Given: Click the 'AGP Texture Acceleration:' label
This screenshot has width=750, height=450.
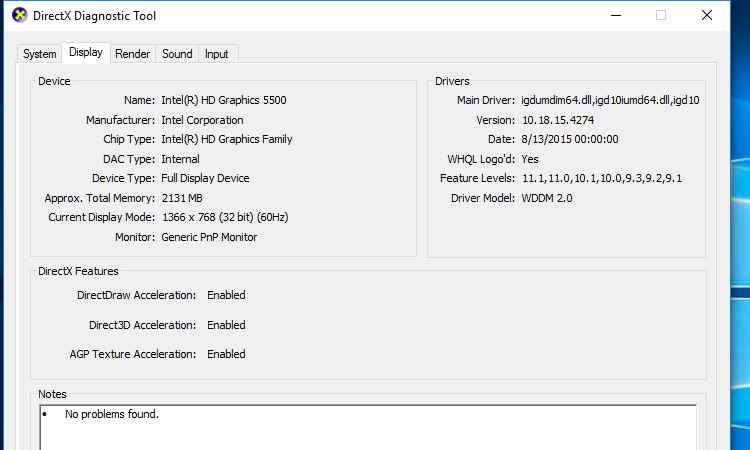Looking at the screenshot, I should coord(132,354).
